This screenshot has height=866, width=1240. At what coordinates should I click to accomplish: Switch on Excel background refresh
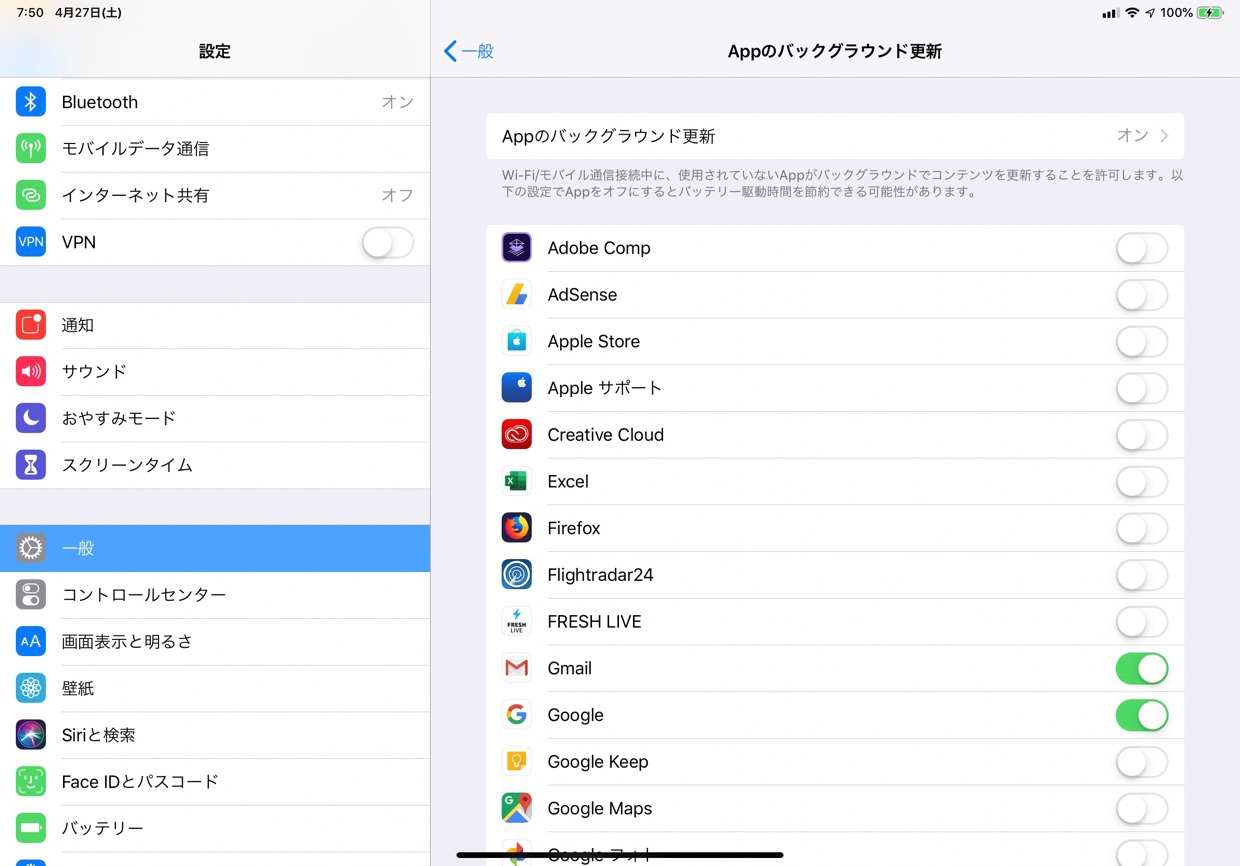[x=1142, y=481]
